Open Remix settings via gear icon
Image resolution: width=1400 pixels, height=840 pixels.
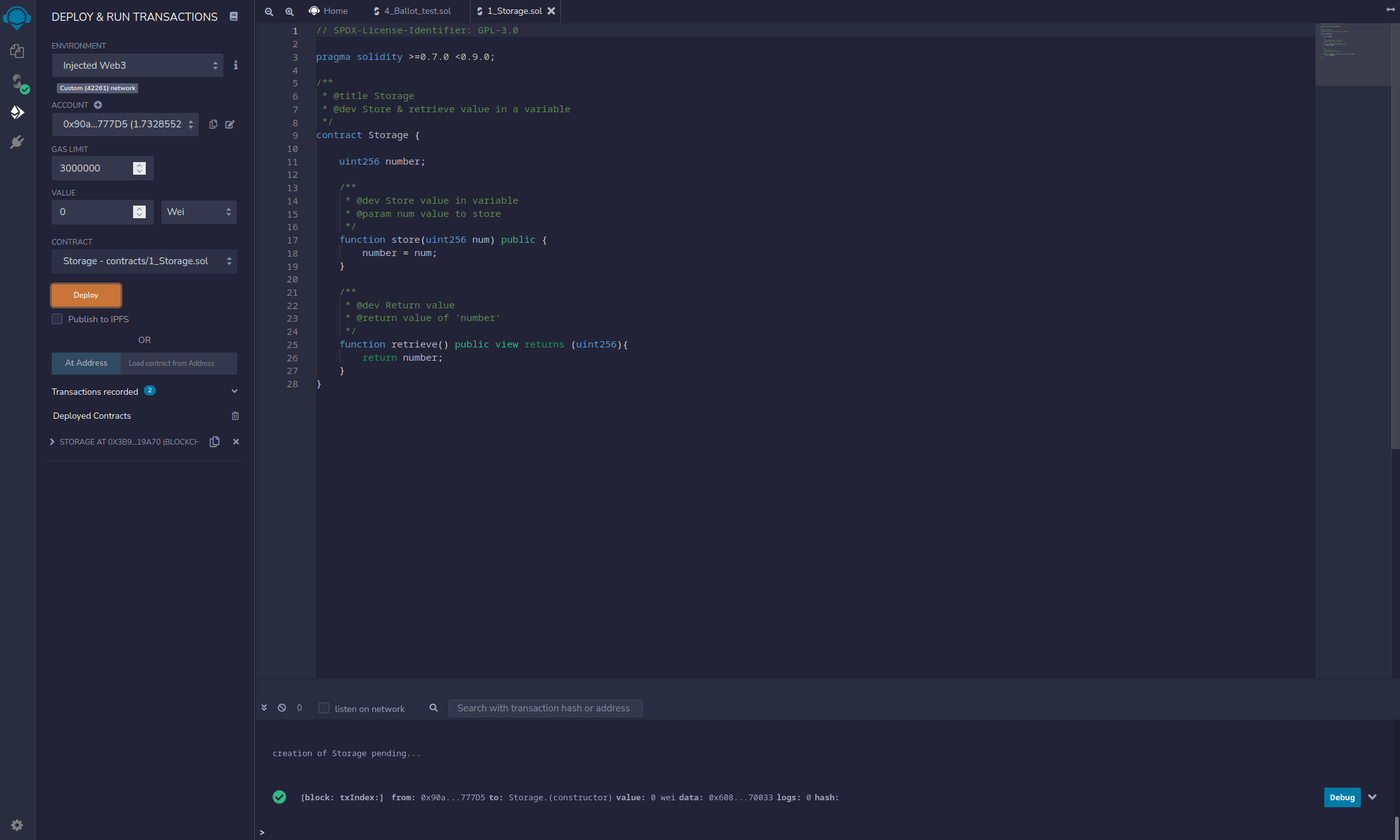[x=17, y=825]
